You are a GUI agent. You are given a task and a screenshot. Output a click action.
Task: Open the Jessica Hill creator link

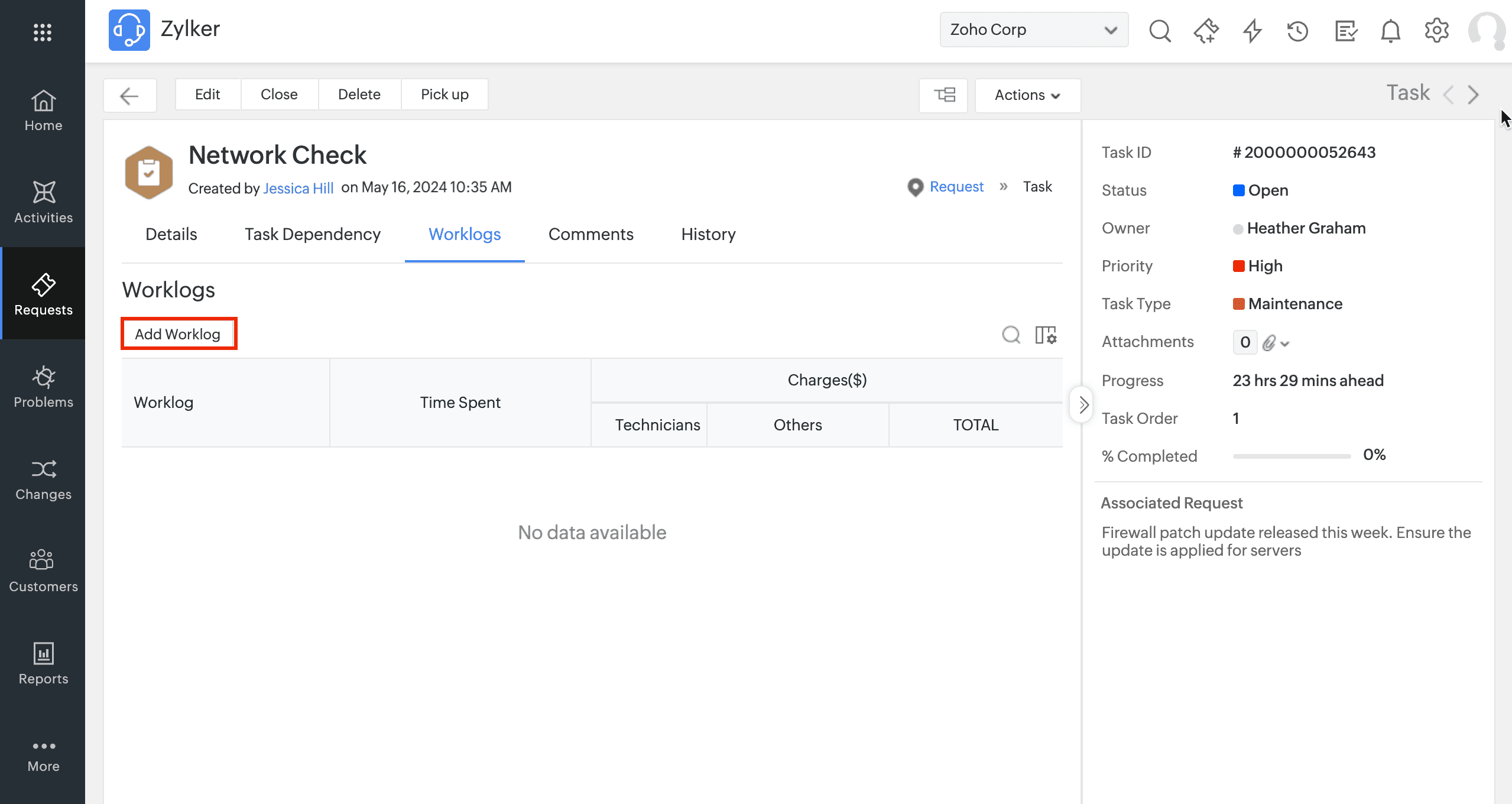point(298,188)
